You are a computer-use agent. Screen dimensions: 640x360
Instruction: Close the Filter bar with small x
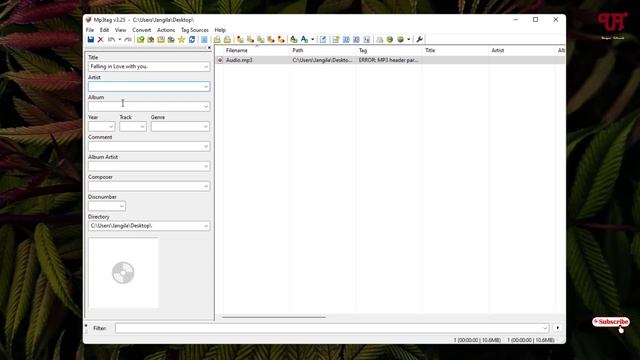[86, 326]
